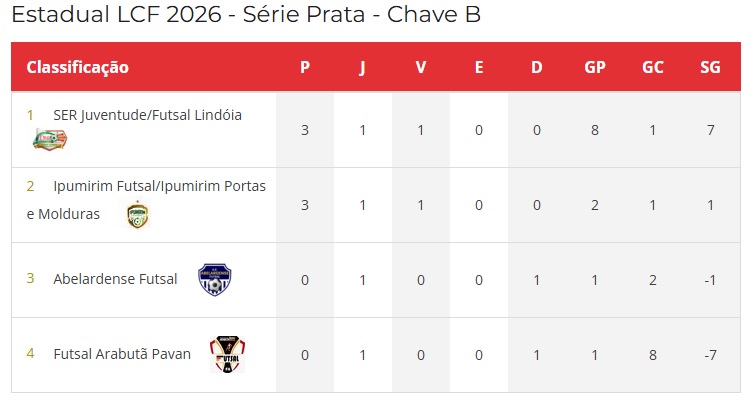Click the SER Juventude team logo
754x409 pixels.
tap(49, 140)
